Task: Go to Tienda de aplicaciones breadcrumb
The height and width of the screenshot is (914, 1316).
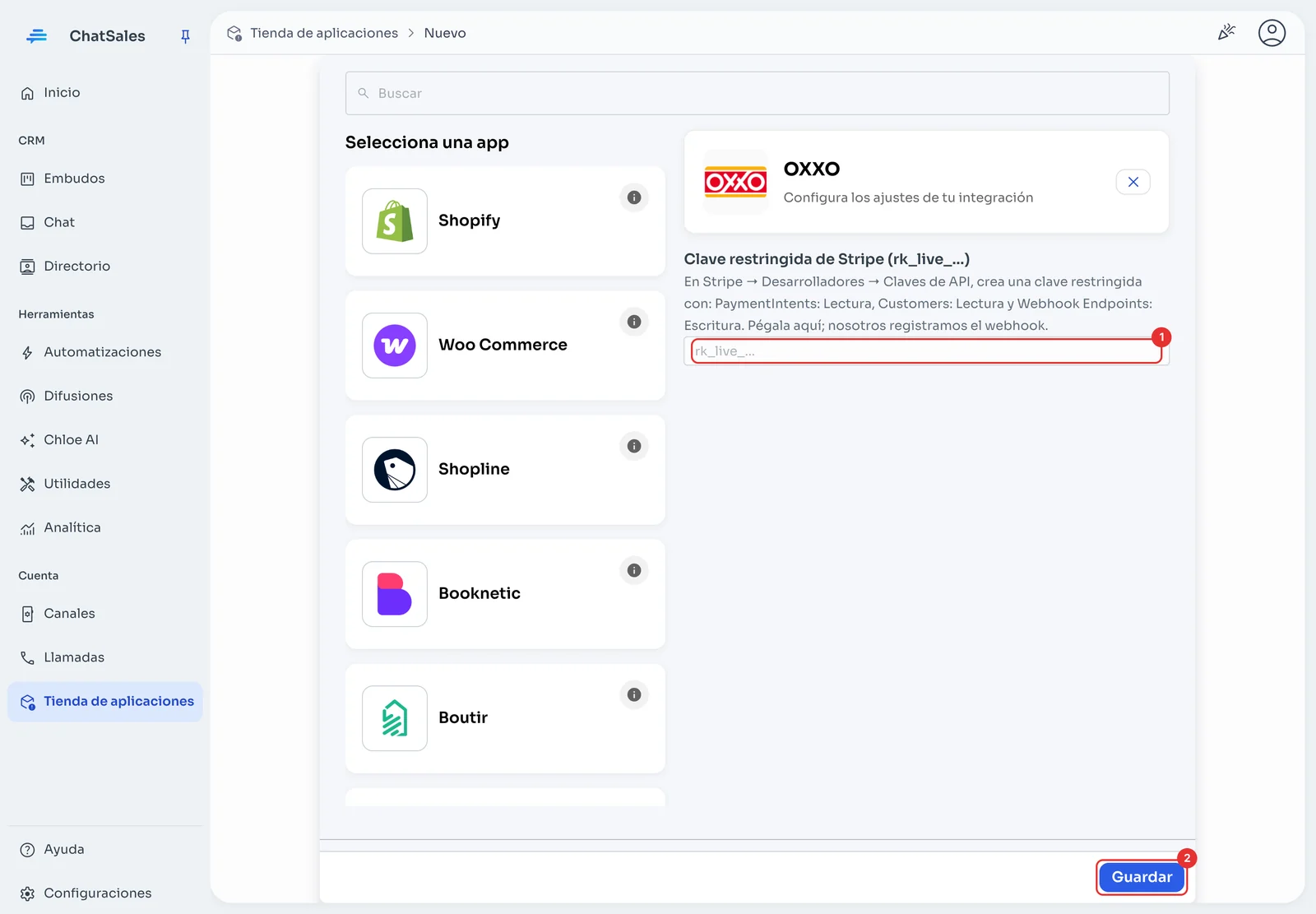Action: (x=324, y=33)
